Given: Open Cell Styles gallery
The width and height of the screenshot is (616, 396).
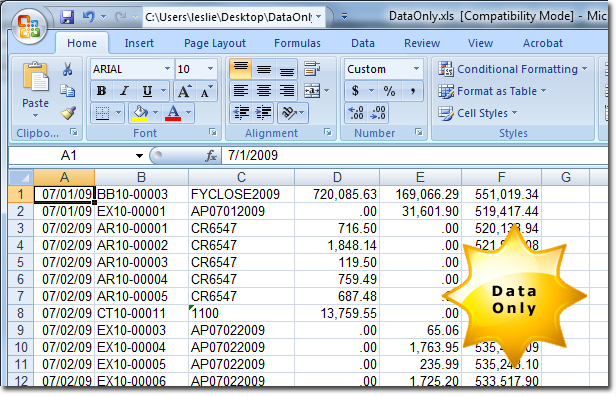Looking at the screenshot, I should coord(478,113).
